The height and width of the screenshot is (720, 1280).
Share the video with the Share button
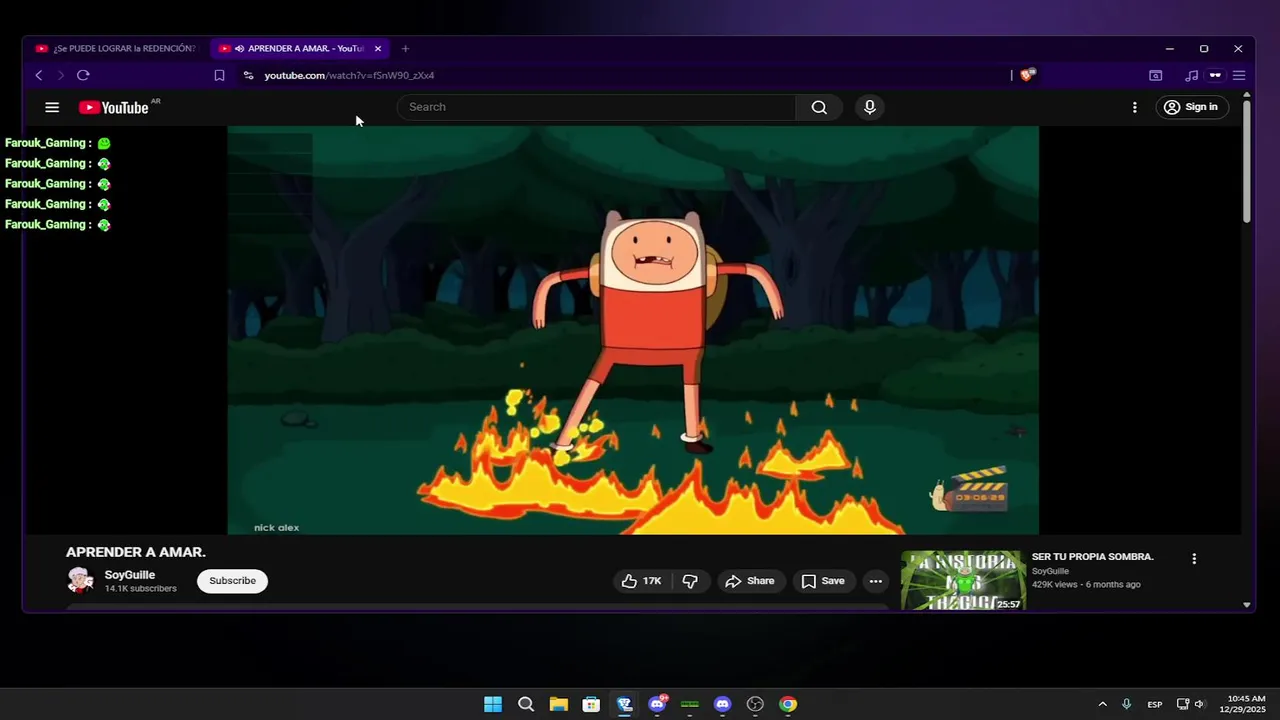[750, 581]
